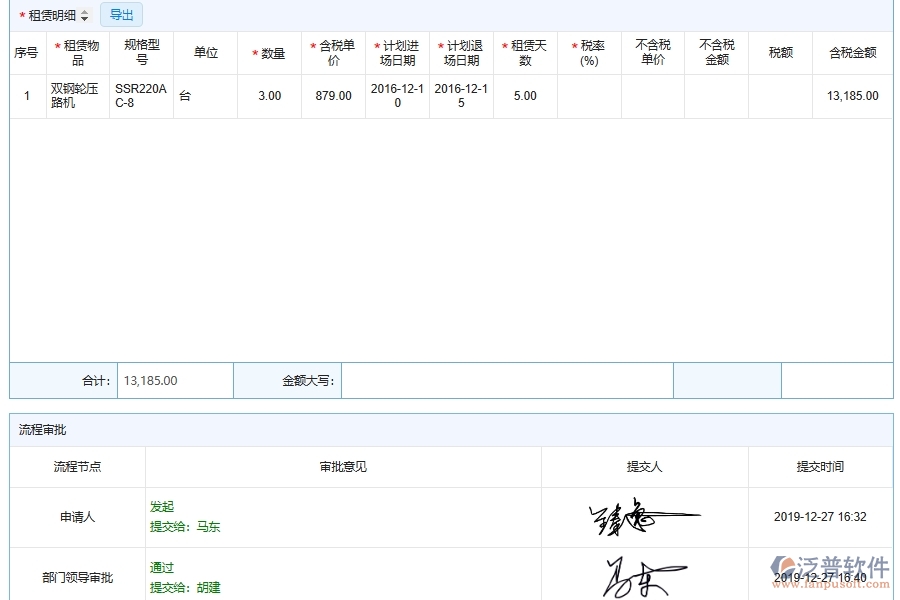Open the 提交给：马东 submission link
900x600 pixels.
[x=185, y=526]
